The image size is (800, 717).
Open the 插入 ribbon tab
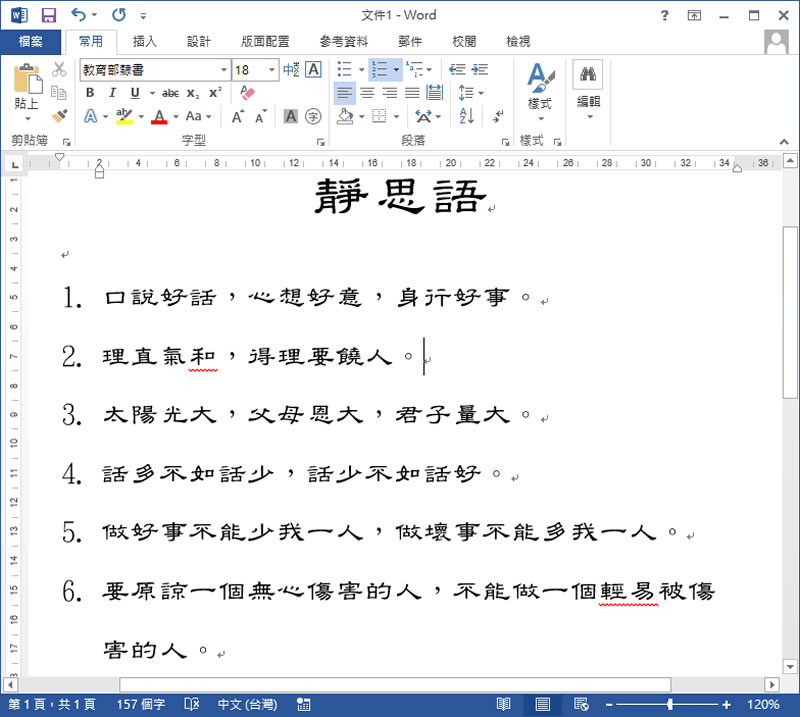[x=145, y=41]
